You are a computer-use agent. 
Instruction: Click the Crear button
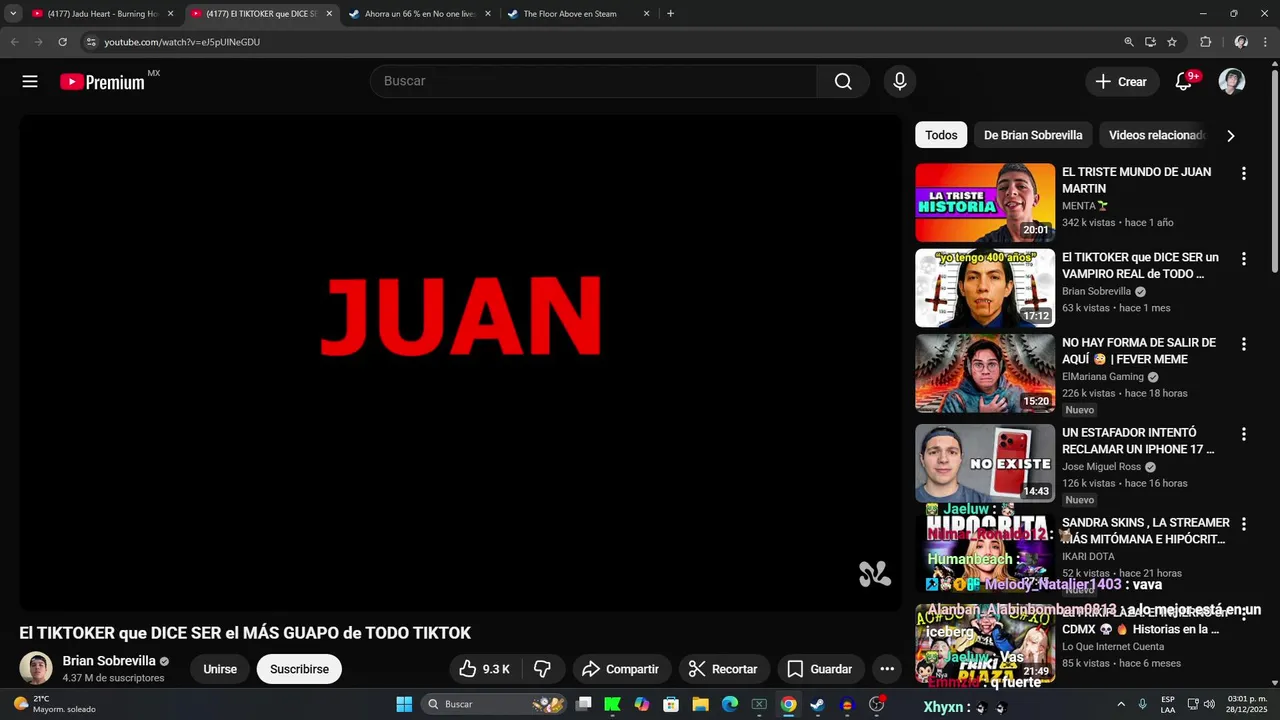pyautogui.click(x=1122, y=82)
